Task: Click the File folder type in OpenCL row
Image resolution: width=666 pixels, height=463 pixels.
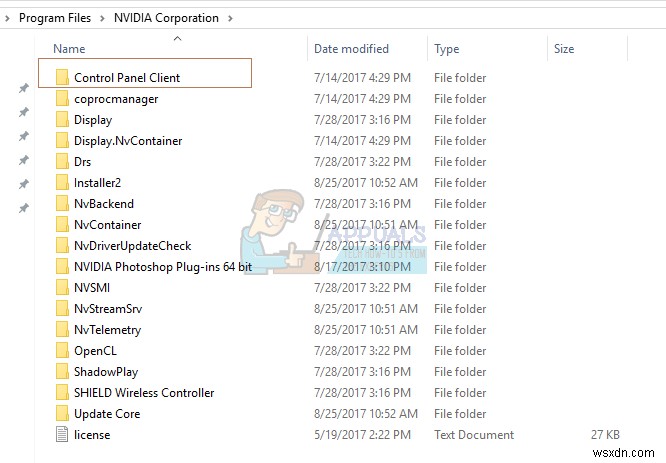Action: point(460,351)
